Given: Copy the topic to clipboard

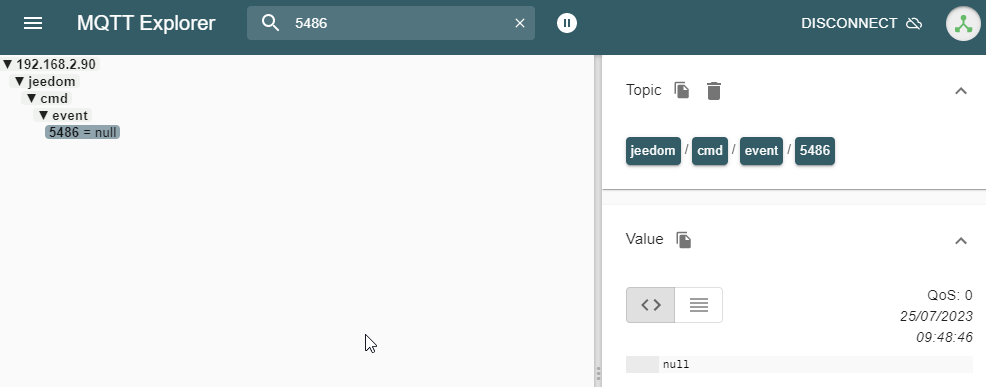Looking at the screenshot, I should [682, 90].
